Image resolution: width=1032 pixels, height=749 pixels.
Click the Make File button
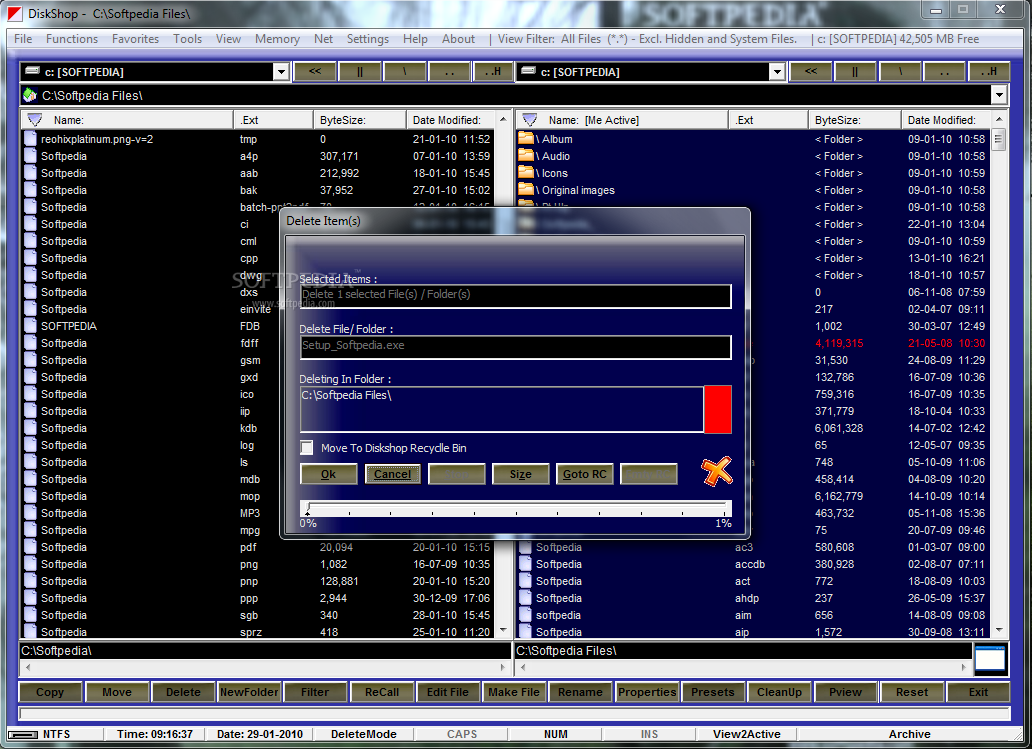(514, 692)
